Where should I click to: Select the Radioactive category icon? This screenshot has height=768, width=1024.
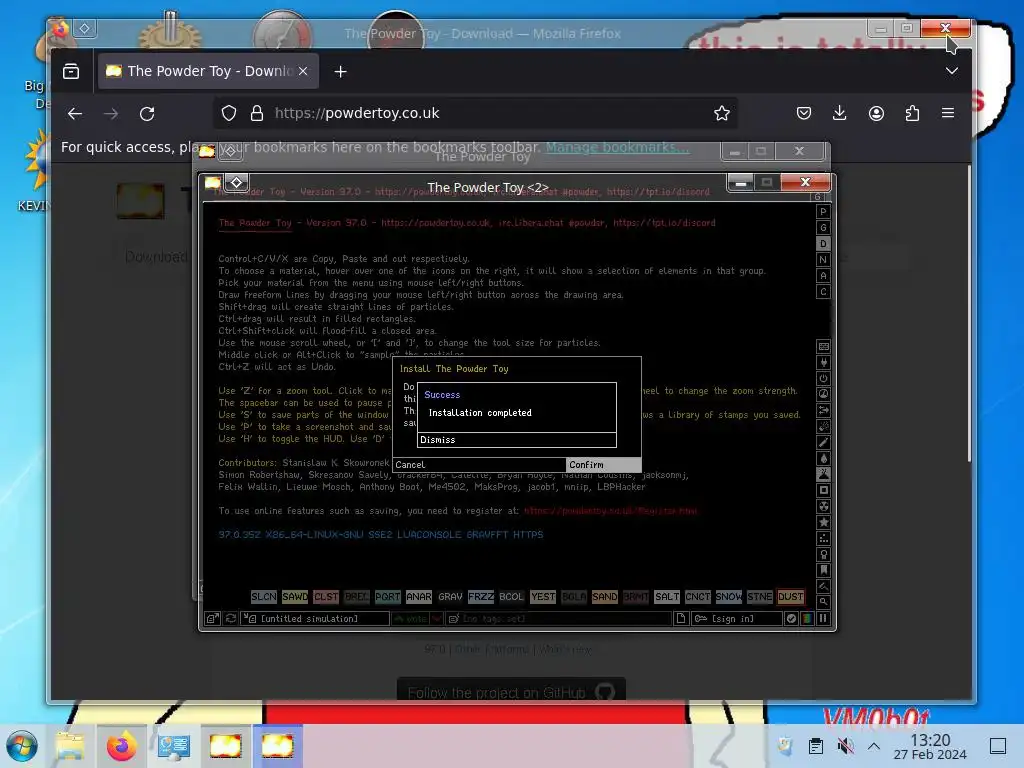click(x=824, y=506)
